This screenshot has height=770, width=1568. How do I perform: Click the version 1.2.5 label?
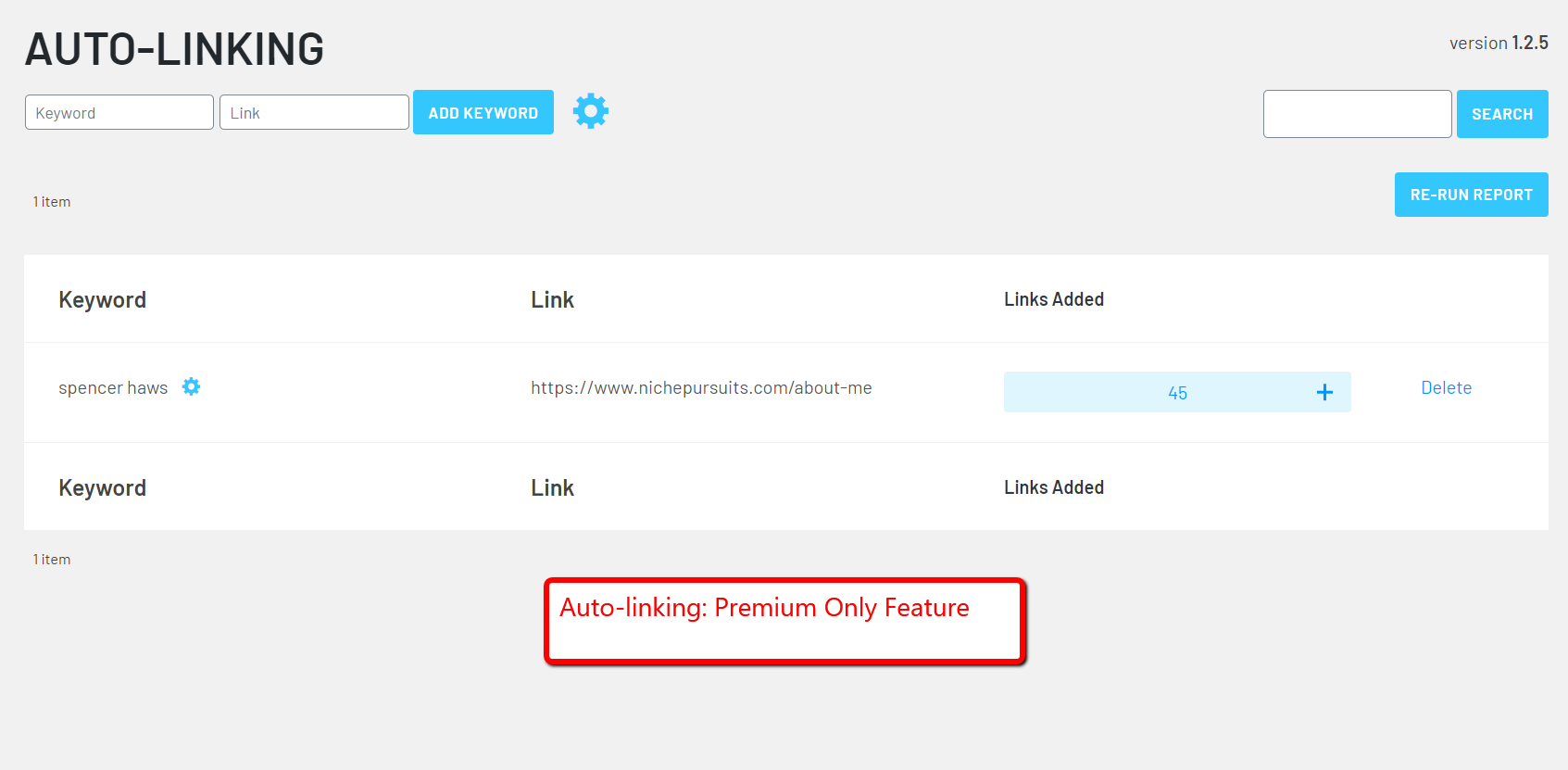[x=1499, y=43]
